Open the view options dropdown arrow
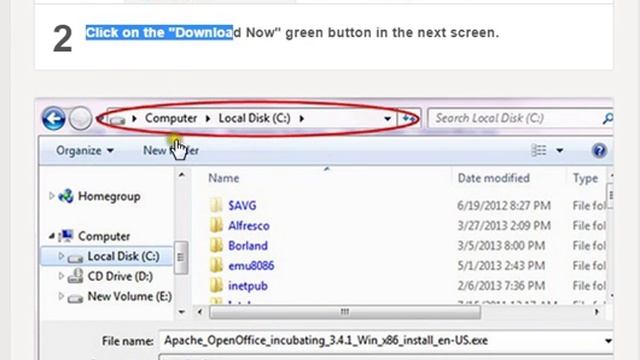This screenshot has width=640, height=360. point(560,151)
